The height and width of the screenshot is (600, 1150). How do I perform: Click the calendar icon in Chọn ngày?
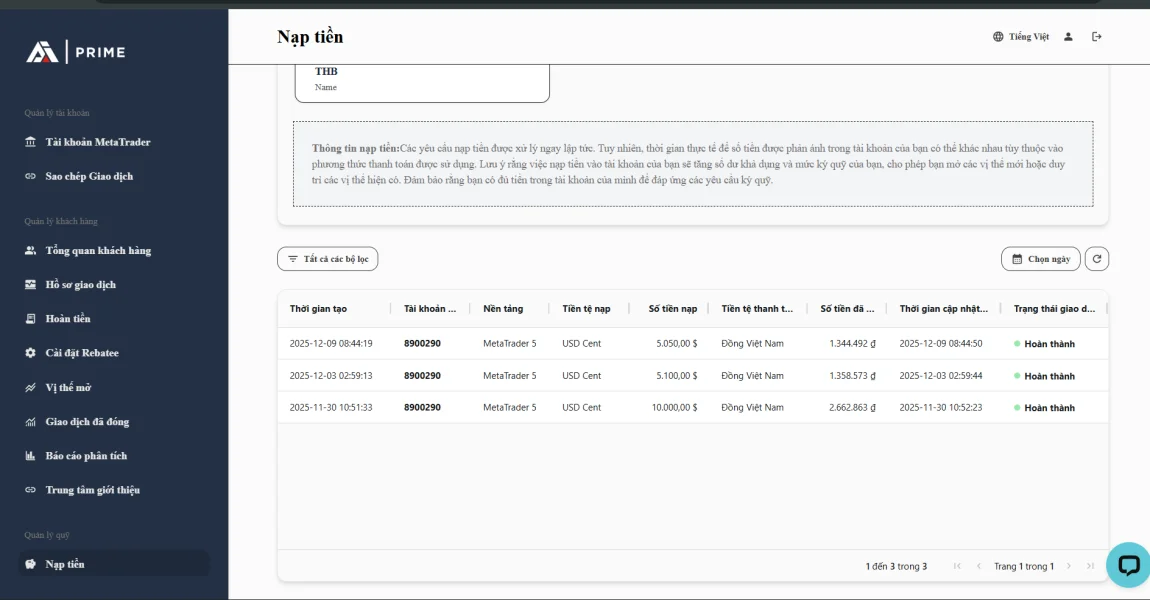click(1017, 259)
